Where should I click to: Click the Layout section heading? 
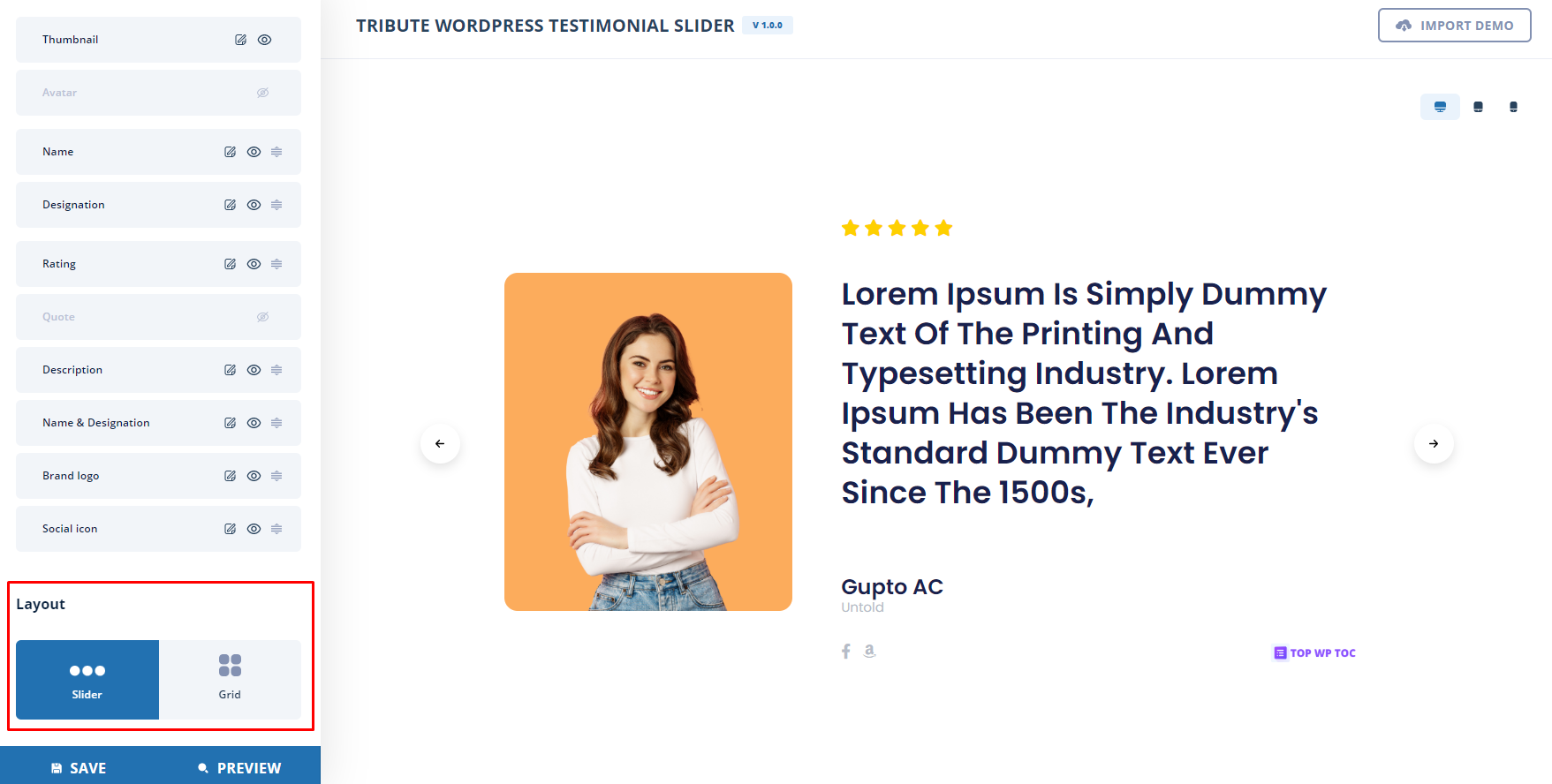(x=41, y=604)
